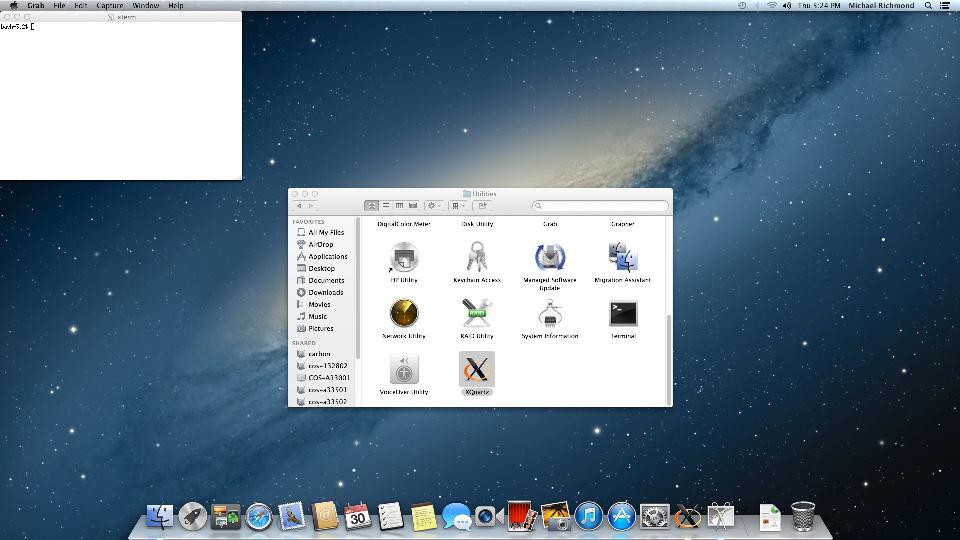Viewport: 960px width, 540px height.
Task: Switch Finder to column view
Action: coord(399,206)
